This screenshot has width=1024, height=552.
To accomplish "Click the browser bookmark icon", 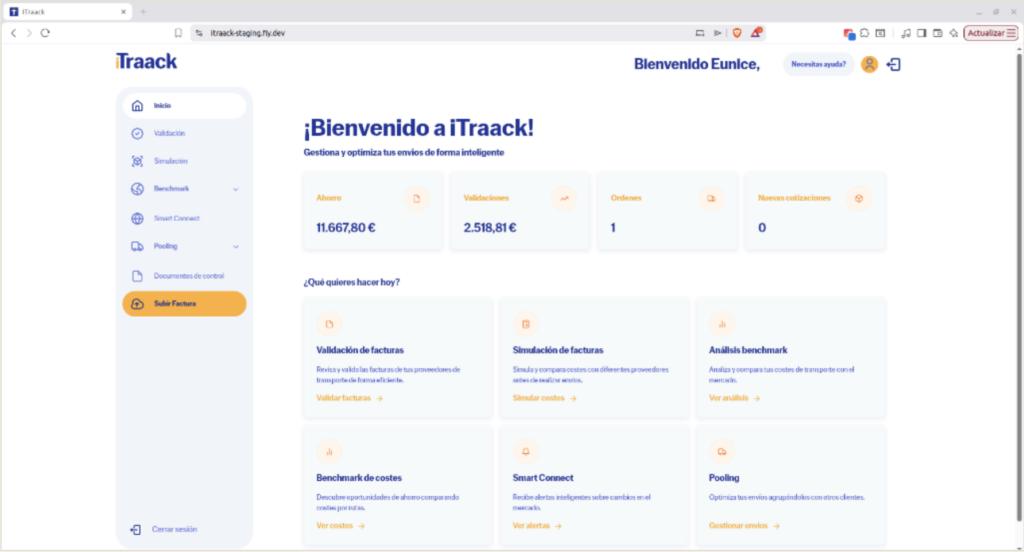I will coord(178,33).
